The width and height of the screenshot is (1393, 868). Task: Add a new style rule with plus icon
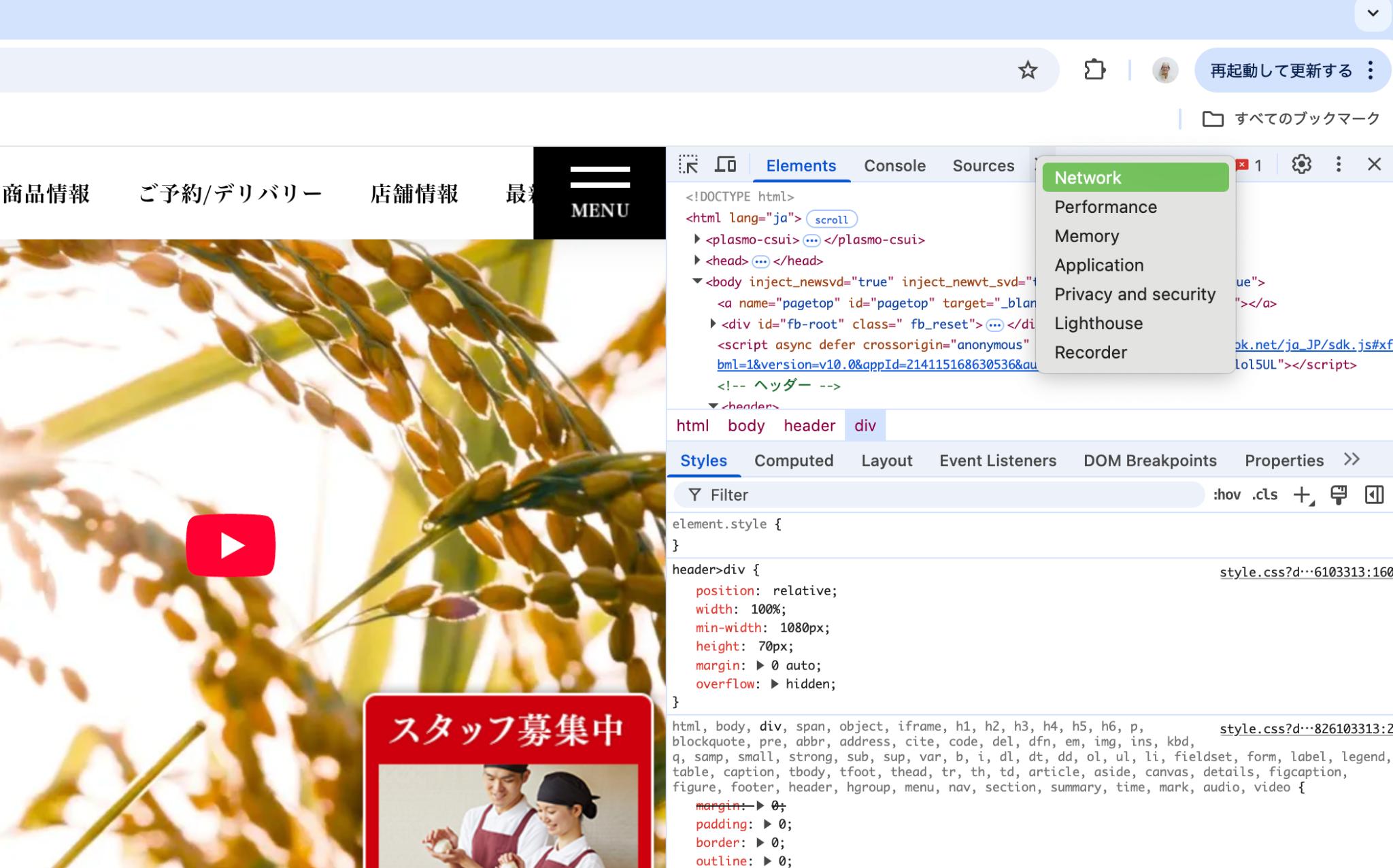pyautogui.click(x=1302, y=495)
